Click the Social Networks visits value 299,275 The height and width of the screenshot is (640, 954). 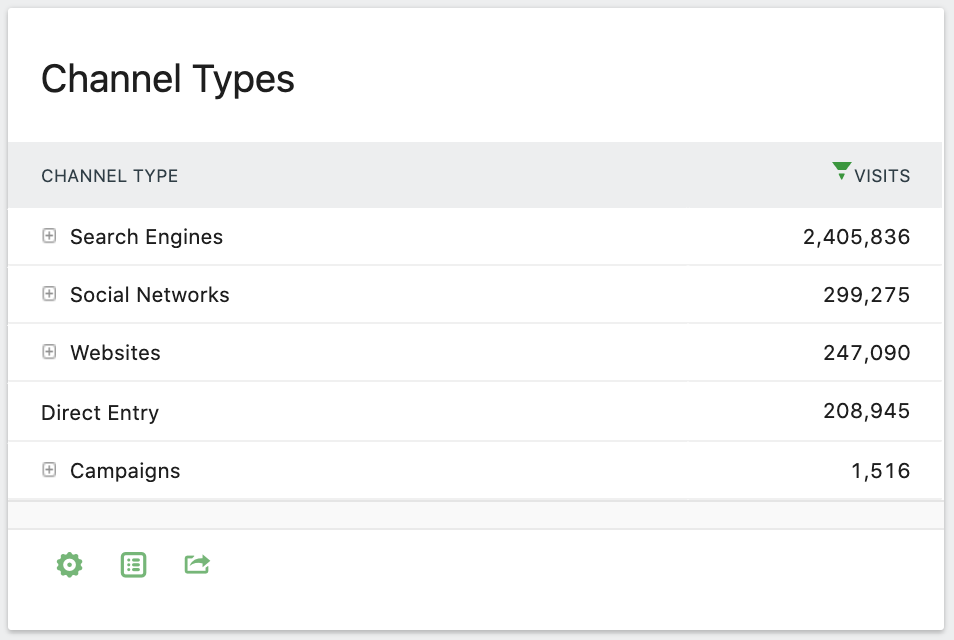866,294
